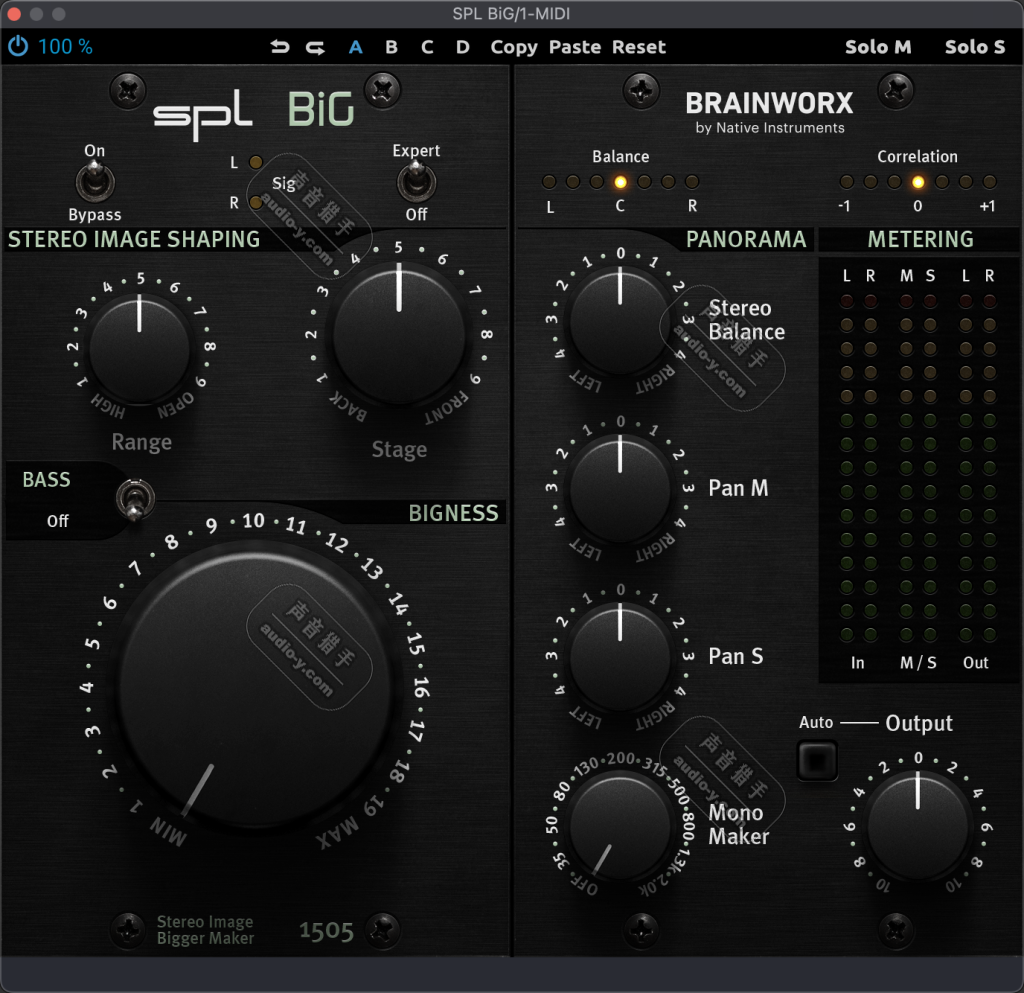This screenshot has height=993, width=1024.
Task: Toggle the Expert mode switch
Action: pyautogui.click(x=416, y=183)
